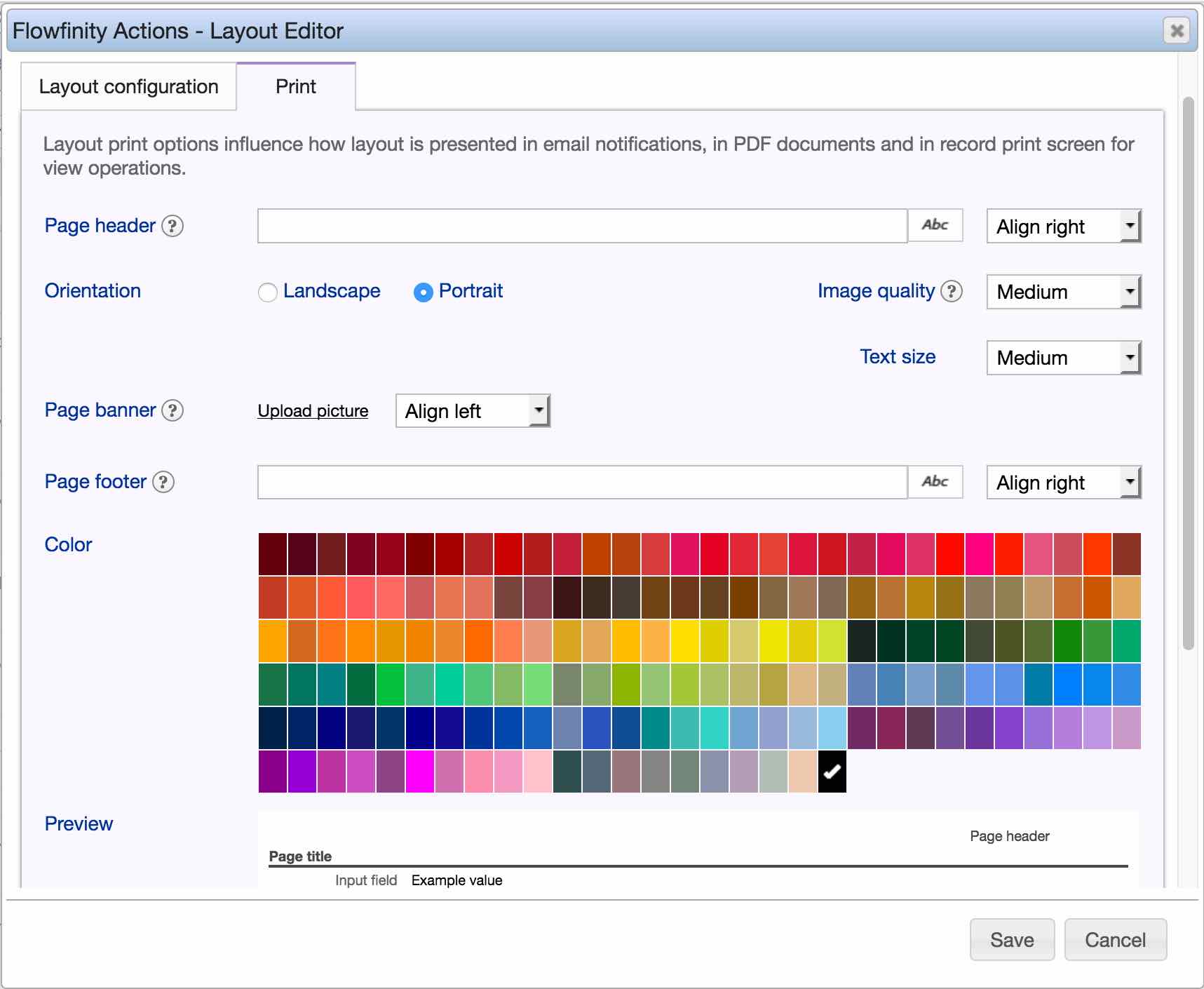
Task: Click the Abc button for Page header
Action: (x=935, y=225)
